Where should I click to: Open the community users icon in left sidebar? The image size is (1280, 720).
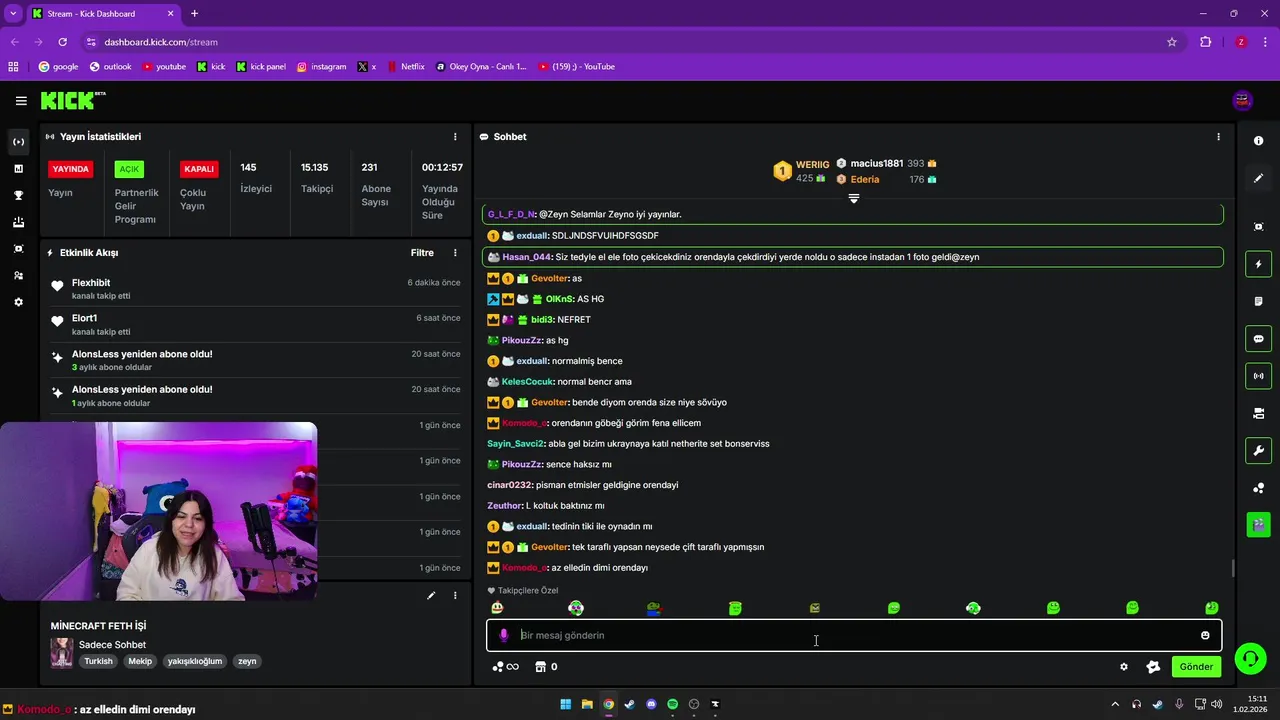(18, 275)
